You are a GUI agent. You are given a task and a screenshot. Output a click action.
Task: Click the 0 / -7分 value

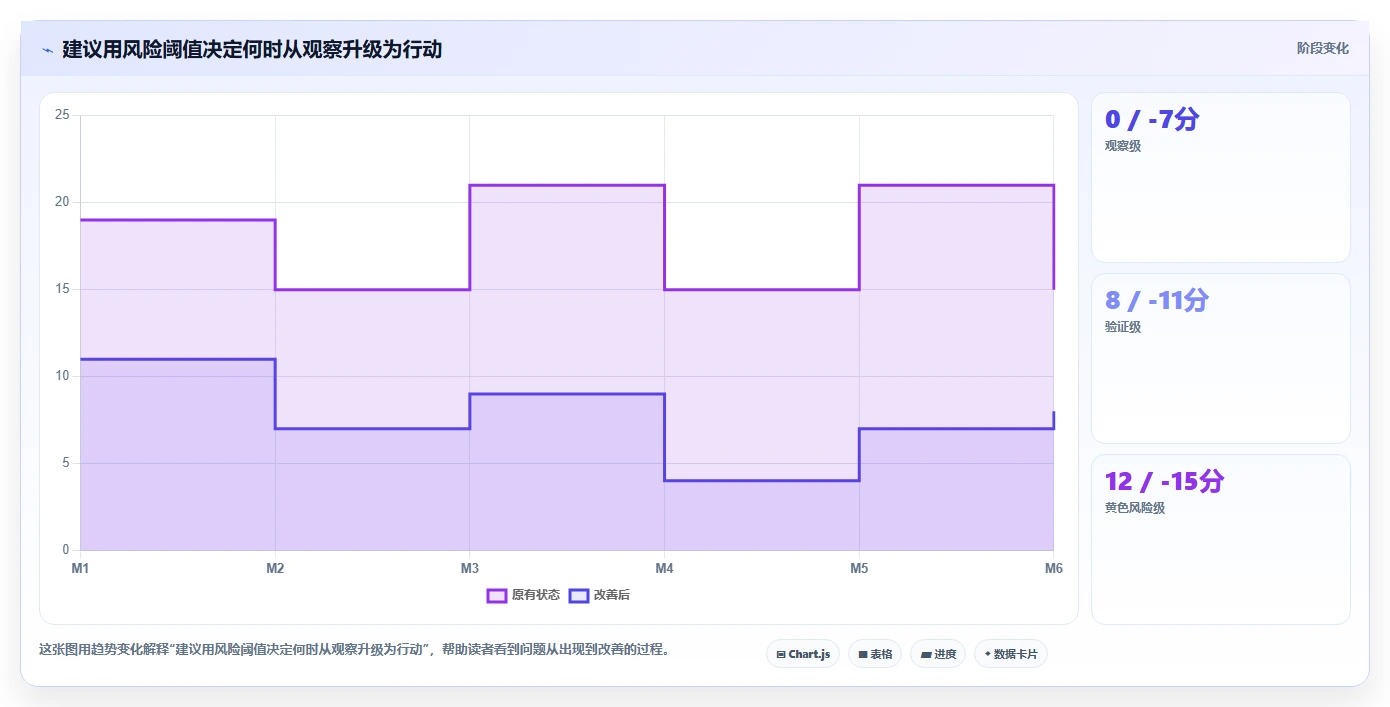pyautogui.click(x=1151, y=119)
